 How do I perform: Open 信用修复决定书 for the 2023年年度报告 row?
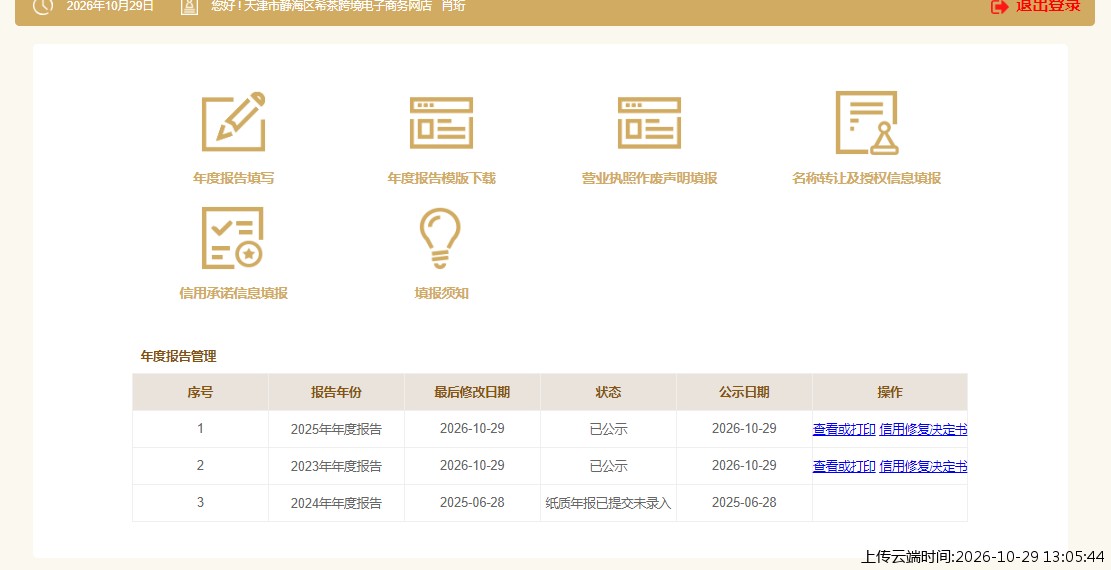click(x=923, y=466)
